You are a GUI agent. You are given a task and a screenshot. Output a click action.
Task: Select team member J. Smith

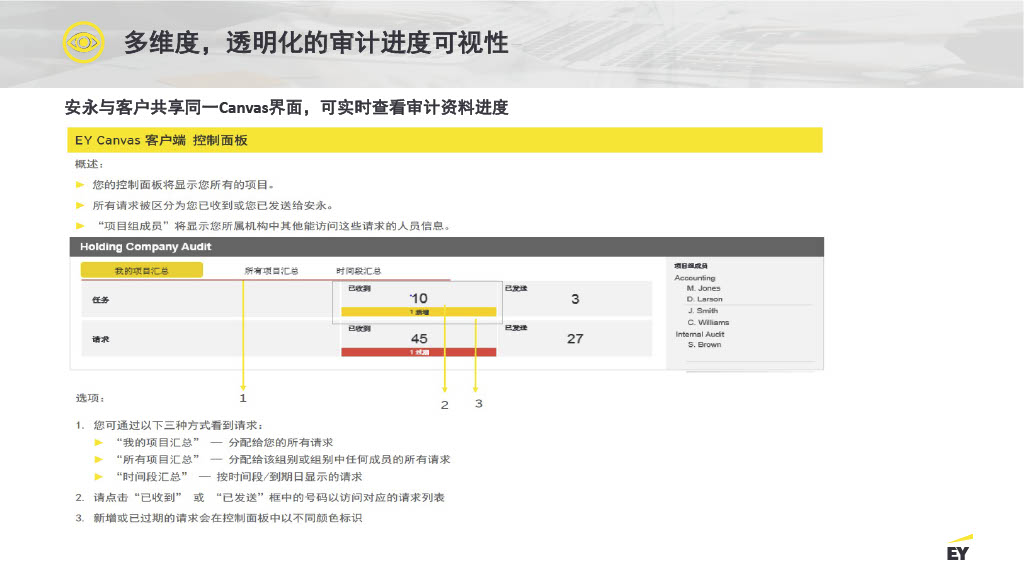[x=703, y=311]
